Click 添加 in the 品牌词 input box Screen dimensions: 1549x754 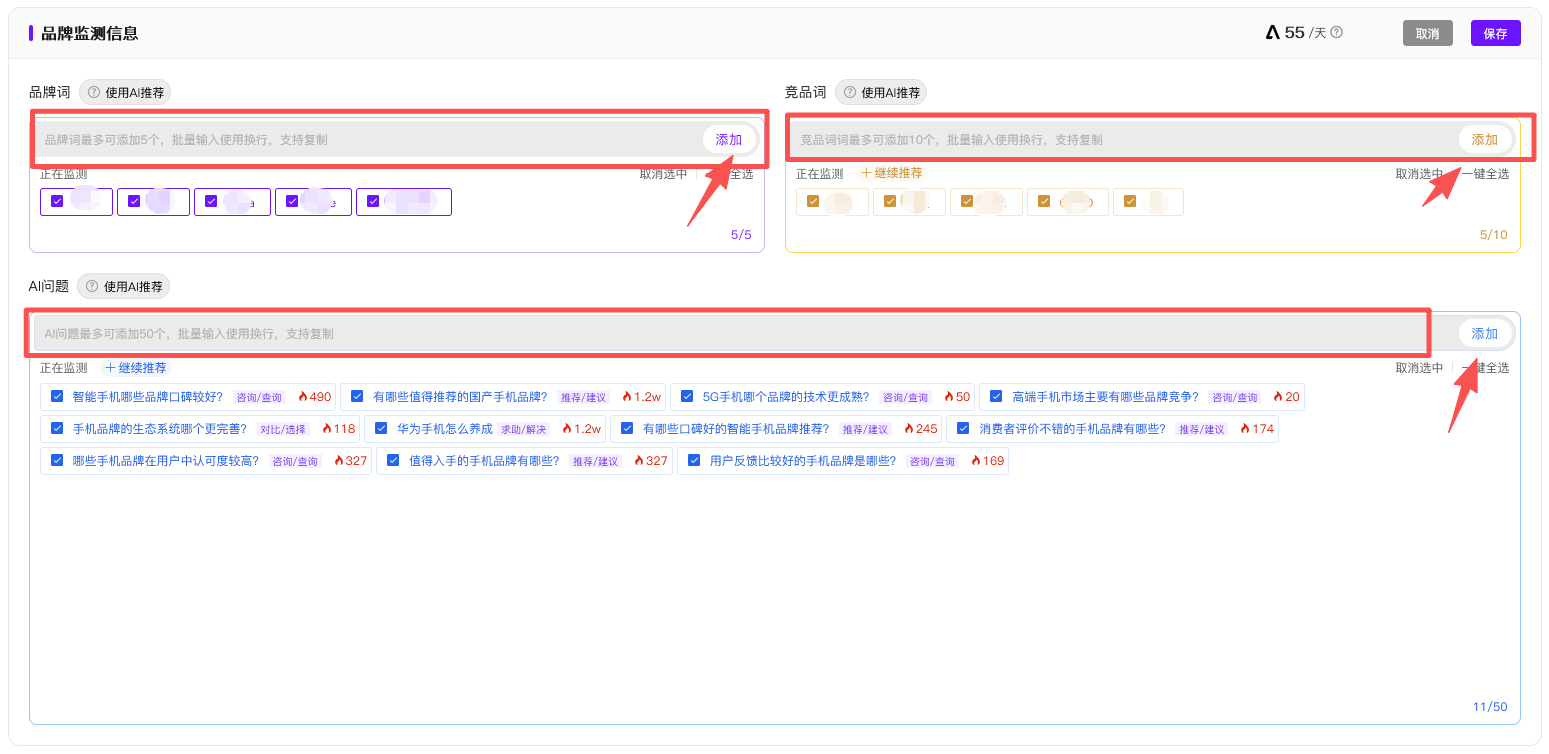(x=729, y=140)
